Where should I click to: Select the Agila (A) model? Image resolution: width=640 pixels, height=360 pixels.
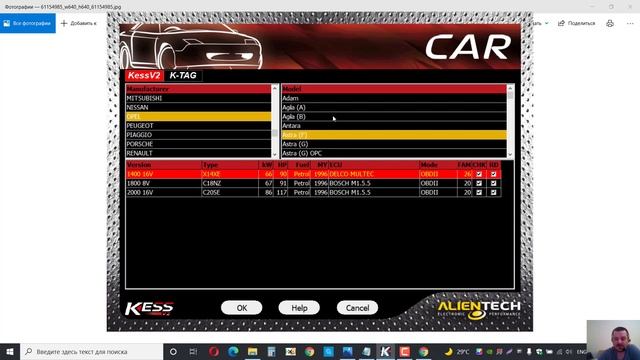point(394,107)
